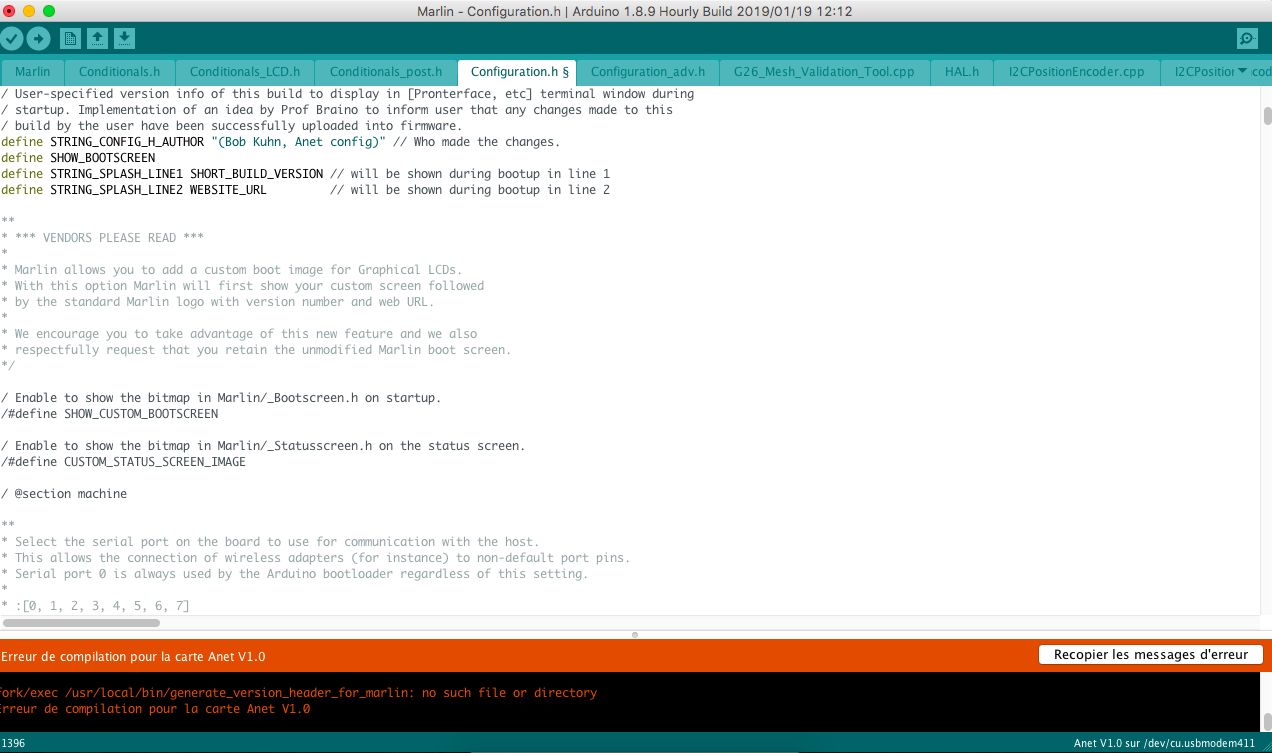1272x753 pixels.
Task: Click the Bob Kuhn, Anet config string
Action: point(299,142)
